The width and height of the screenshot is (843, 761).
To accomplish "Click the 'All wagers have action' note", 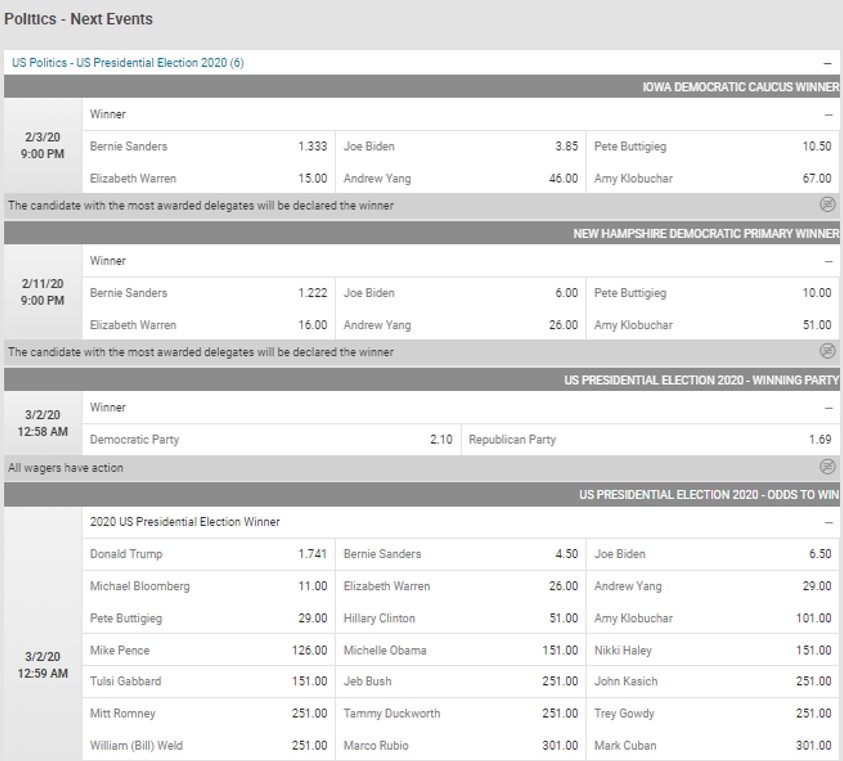I will 66,468.
